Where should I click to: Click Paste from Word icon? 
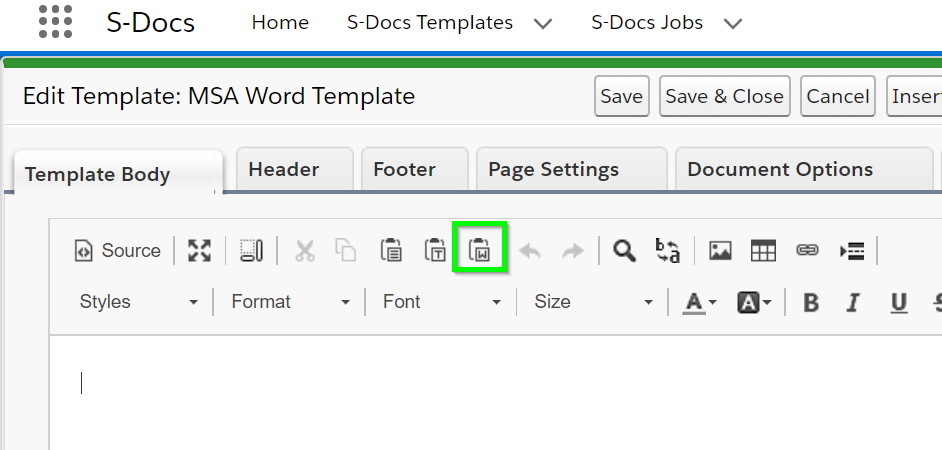point(480,250)
